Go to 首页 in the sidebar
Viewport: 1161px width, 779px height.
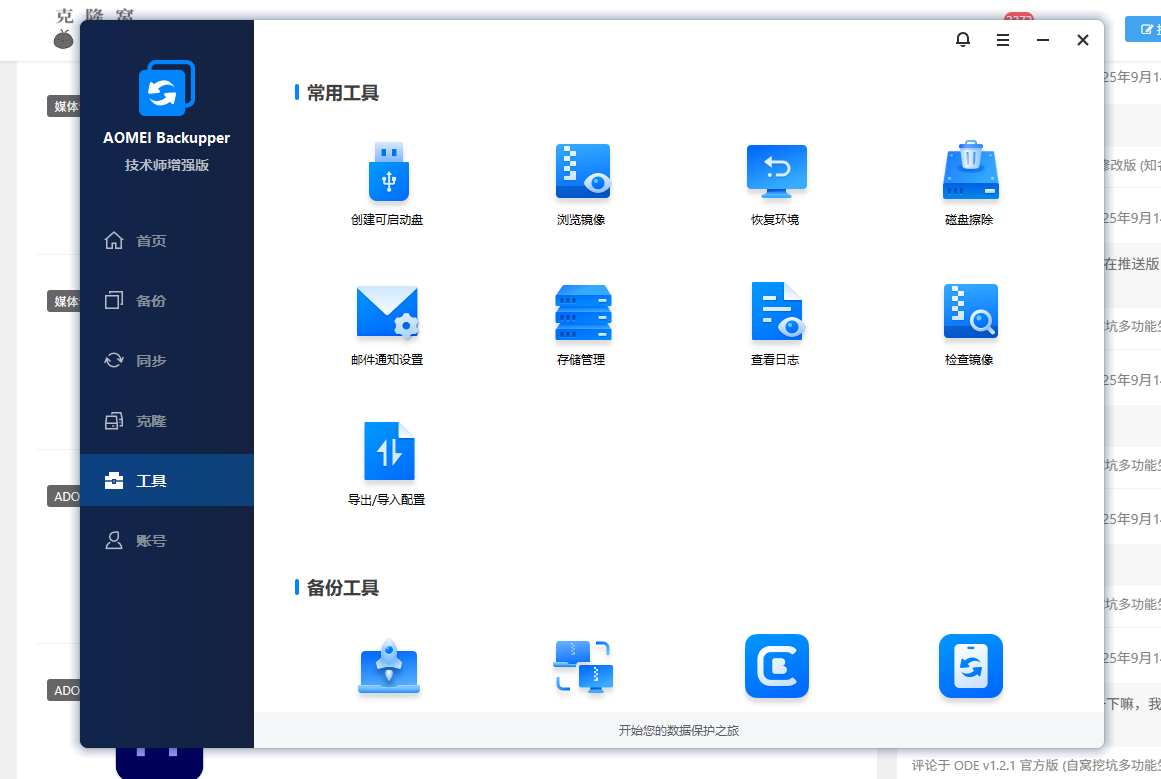point(150,241)
